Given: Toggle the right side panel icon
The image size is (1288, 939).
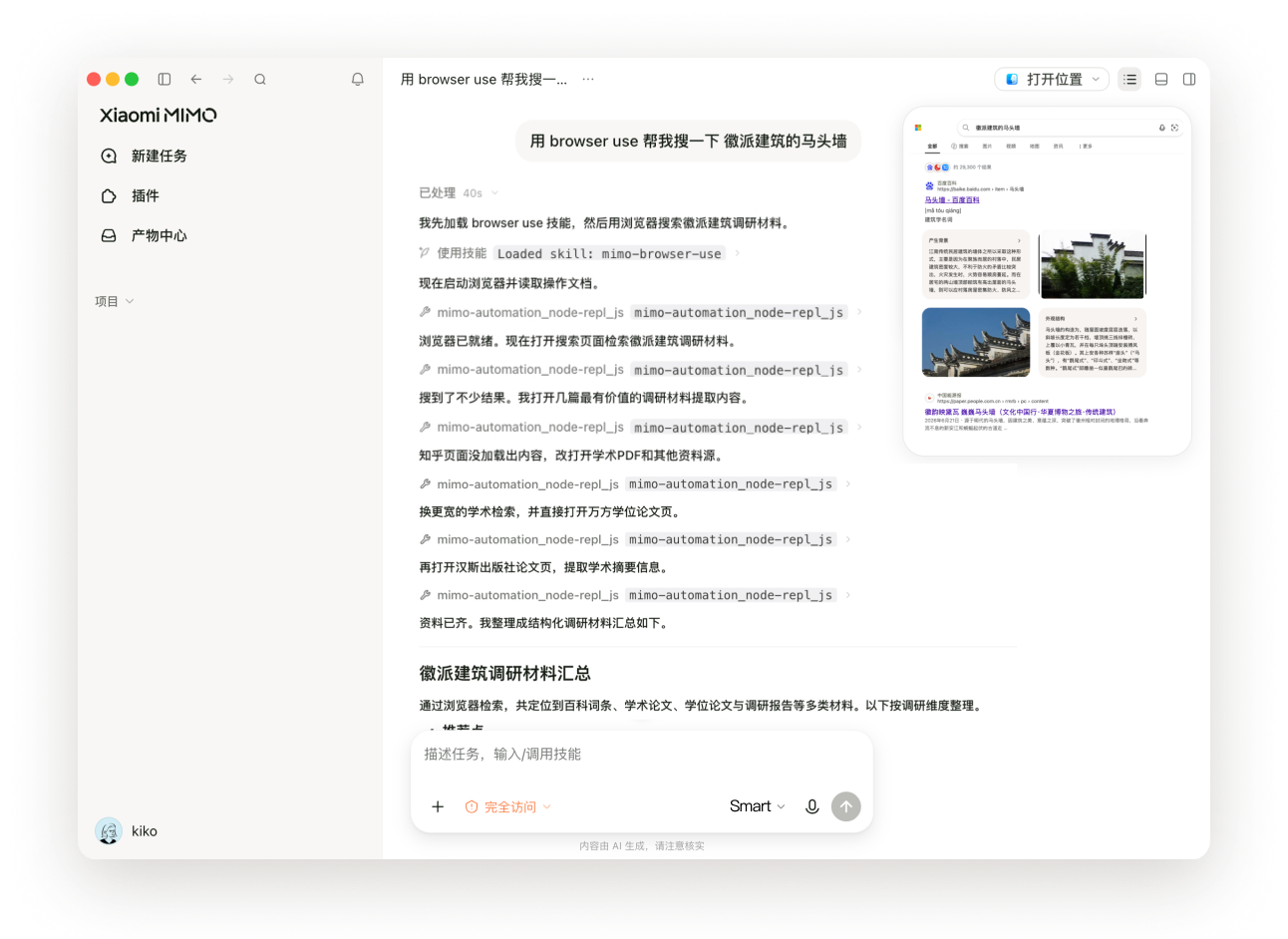Looking at the screenshot, I should click(x=1189, y=79).
